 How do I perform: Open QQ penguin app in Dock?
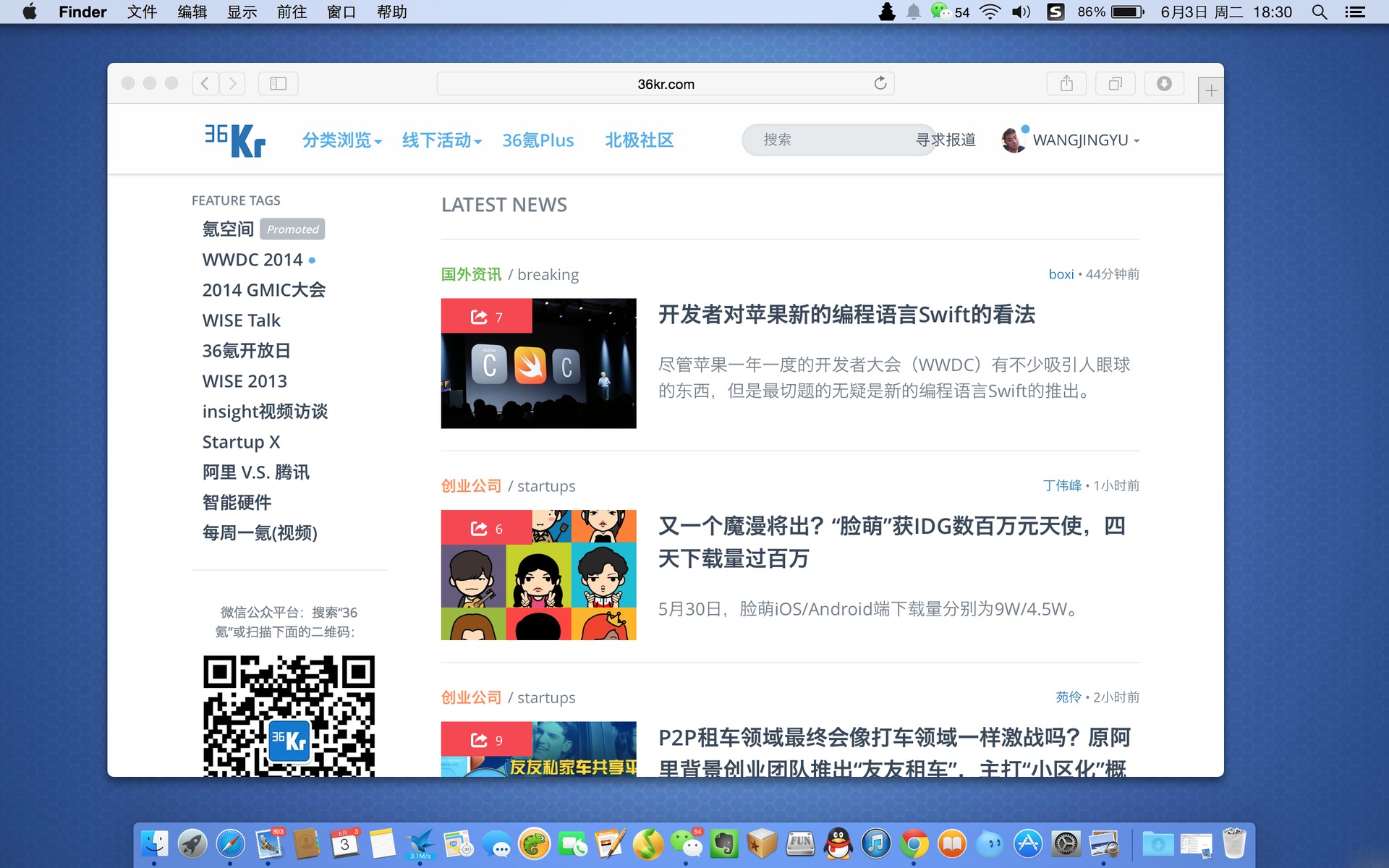coord(838,843)
